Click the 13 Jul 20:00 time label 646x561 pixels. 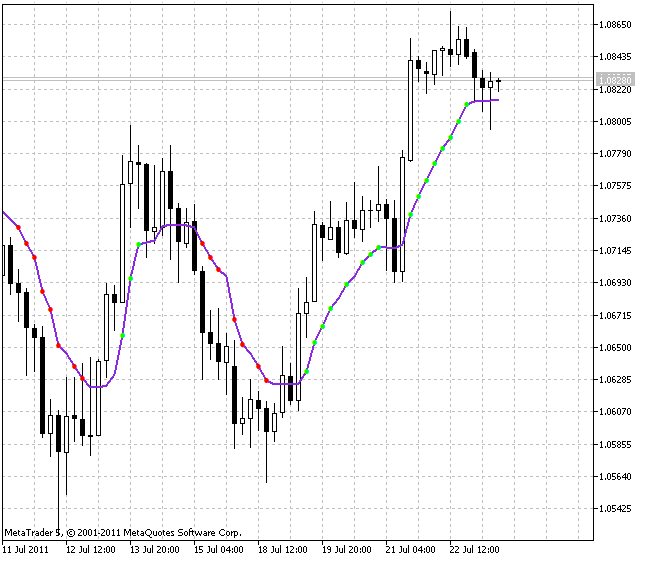tap(155, 550)
